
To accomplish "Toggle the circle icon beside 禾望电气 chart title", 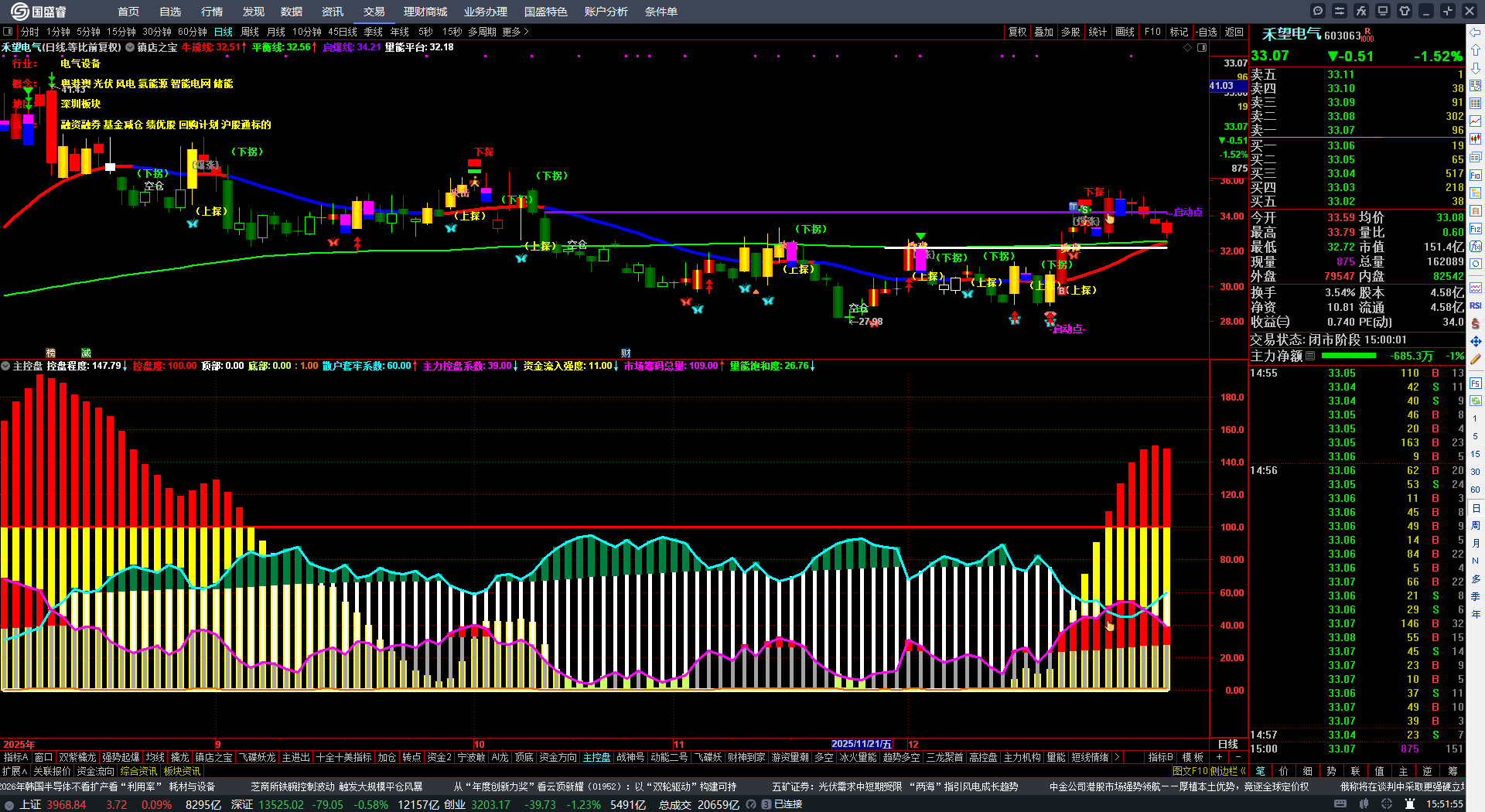I will pos(130,47).
